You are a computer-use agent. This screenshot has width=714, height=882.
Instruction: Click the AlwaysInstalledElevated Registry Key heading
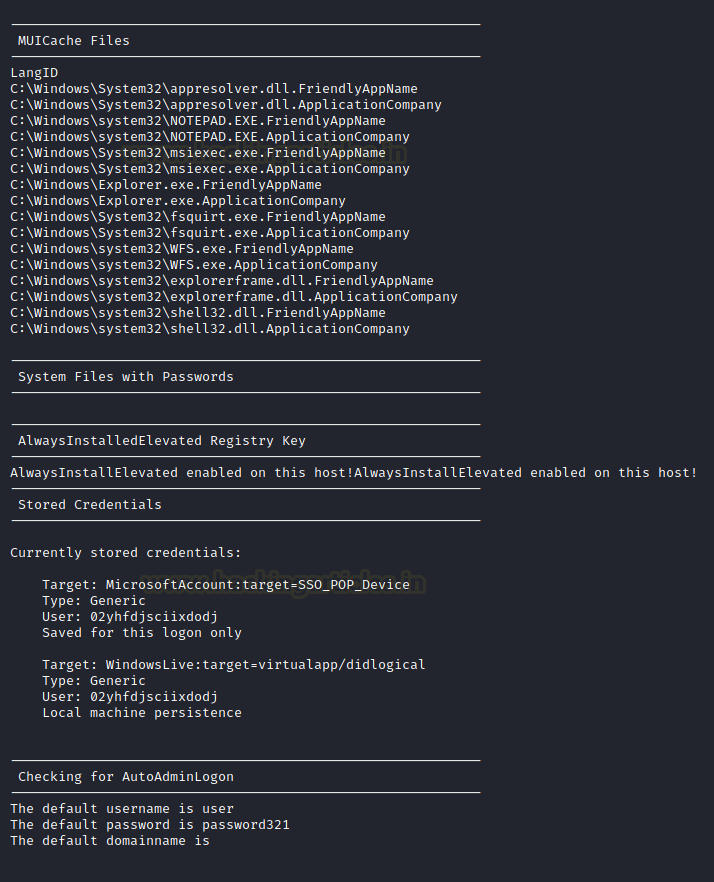(162, 441)
